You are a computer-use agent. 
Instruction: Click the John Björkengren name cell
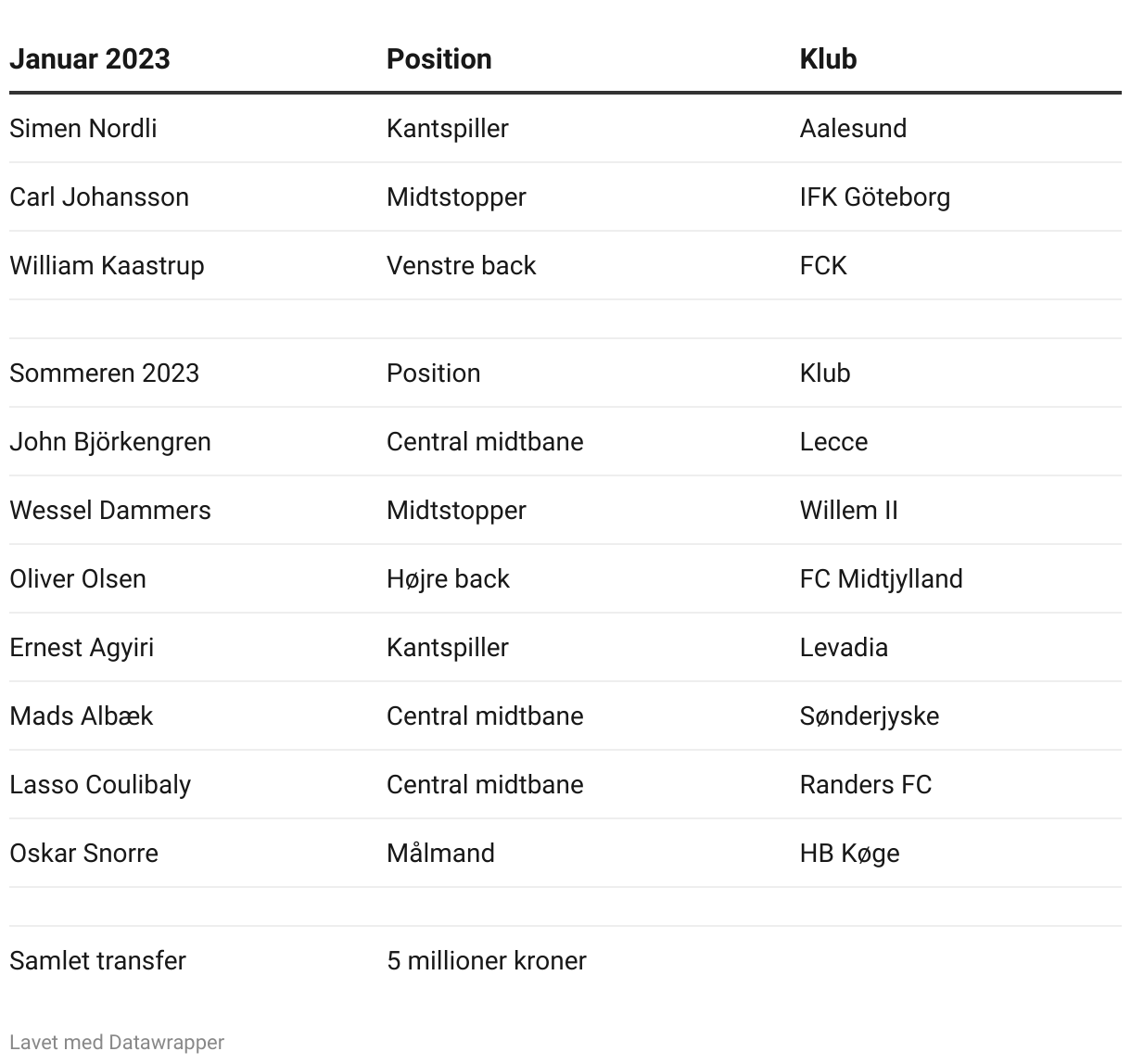coord(110,441)
